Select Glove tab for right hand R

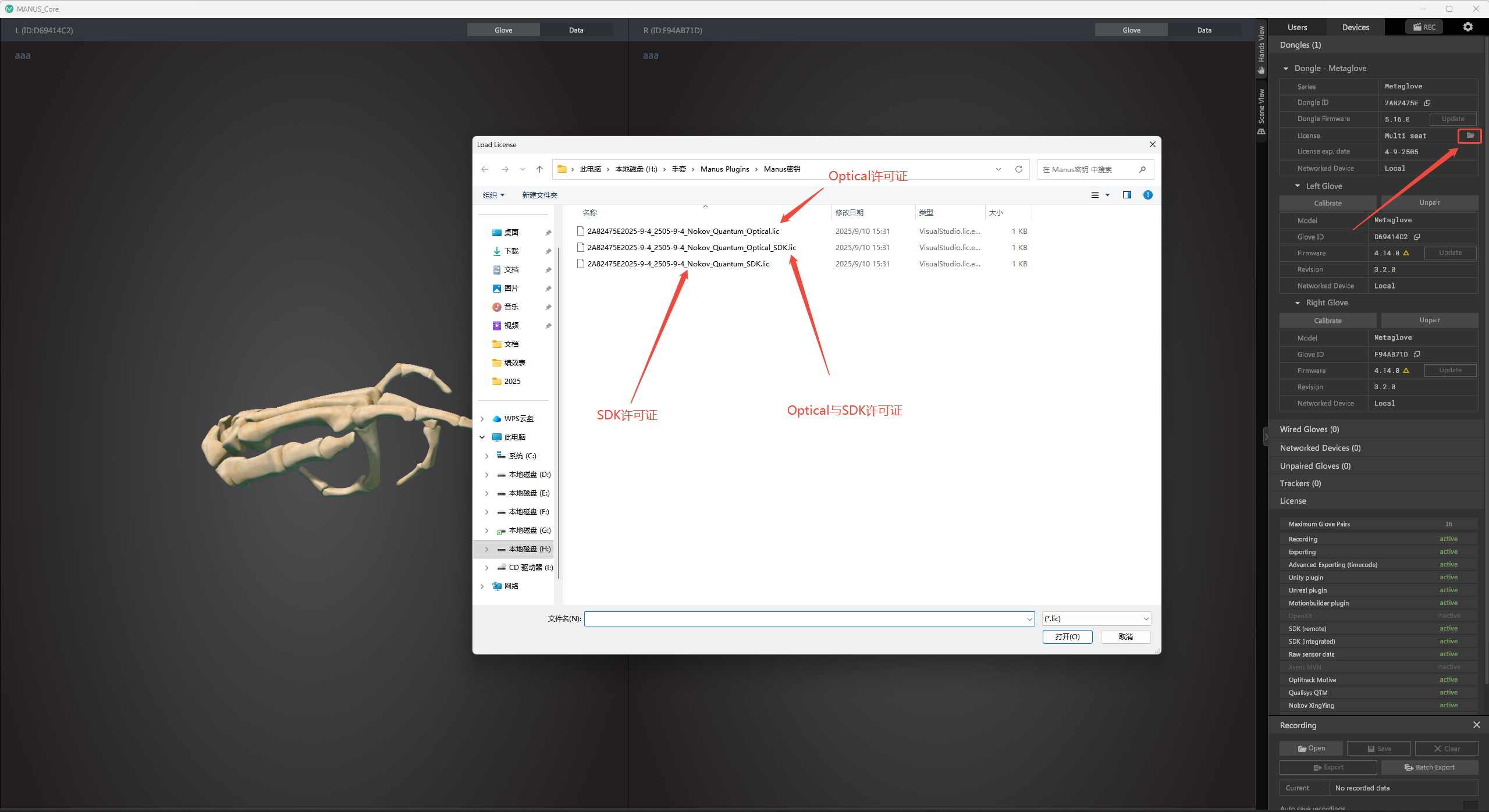(x=1131, y=30)
